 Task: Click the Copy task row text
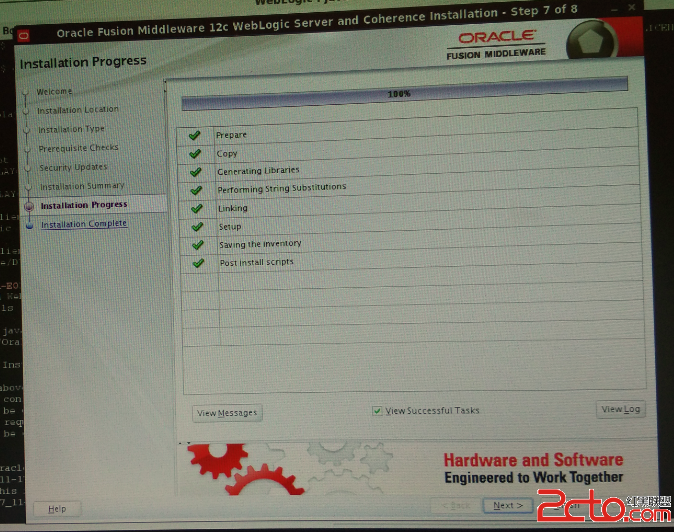click(x=227, y=153)
